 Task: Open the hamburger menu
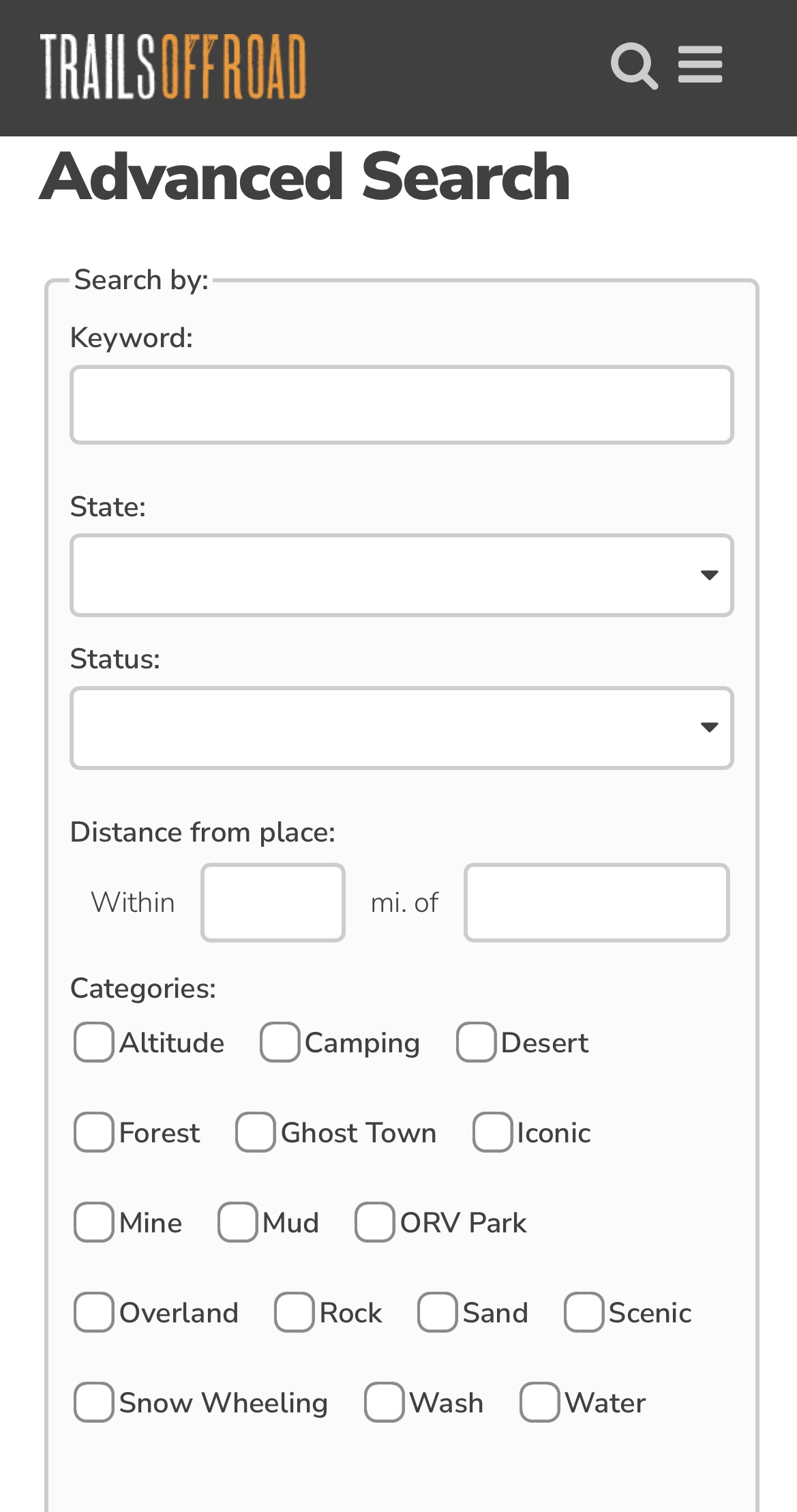(700, 65)
